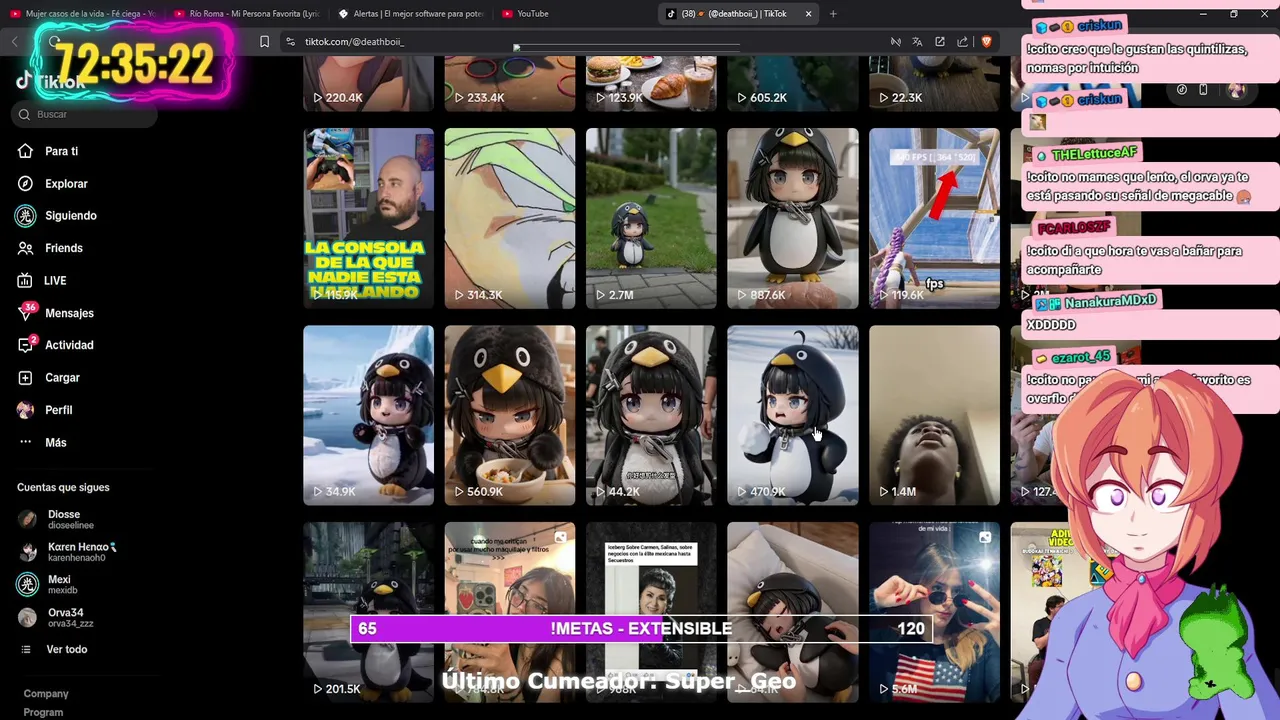Click the Buscar search field
1280x720 pixels.
click(x=85, y=115)
